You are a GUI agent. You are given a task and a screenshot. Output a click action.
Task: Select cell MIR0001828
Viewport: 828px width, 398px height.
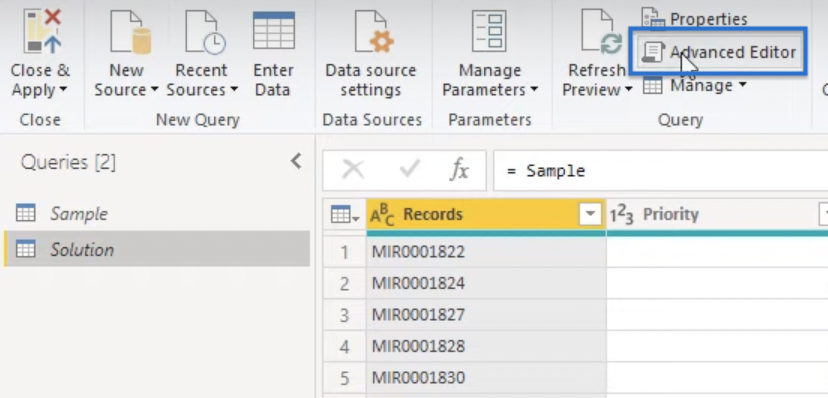486,346
